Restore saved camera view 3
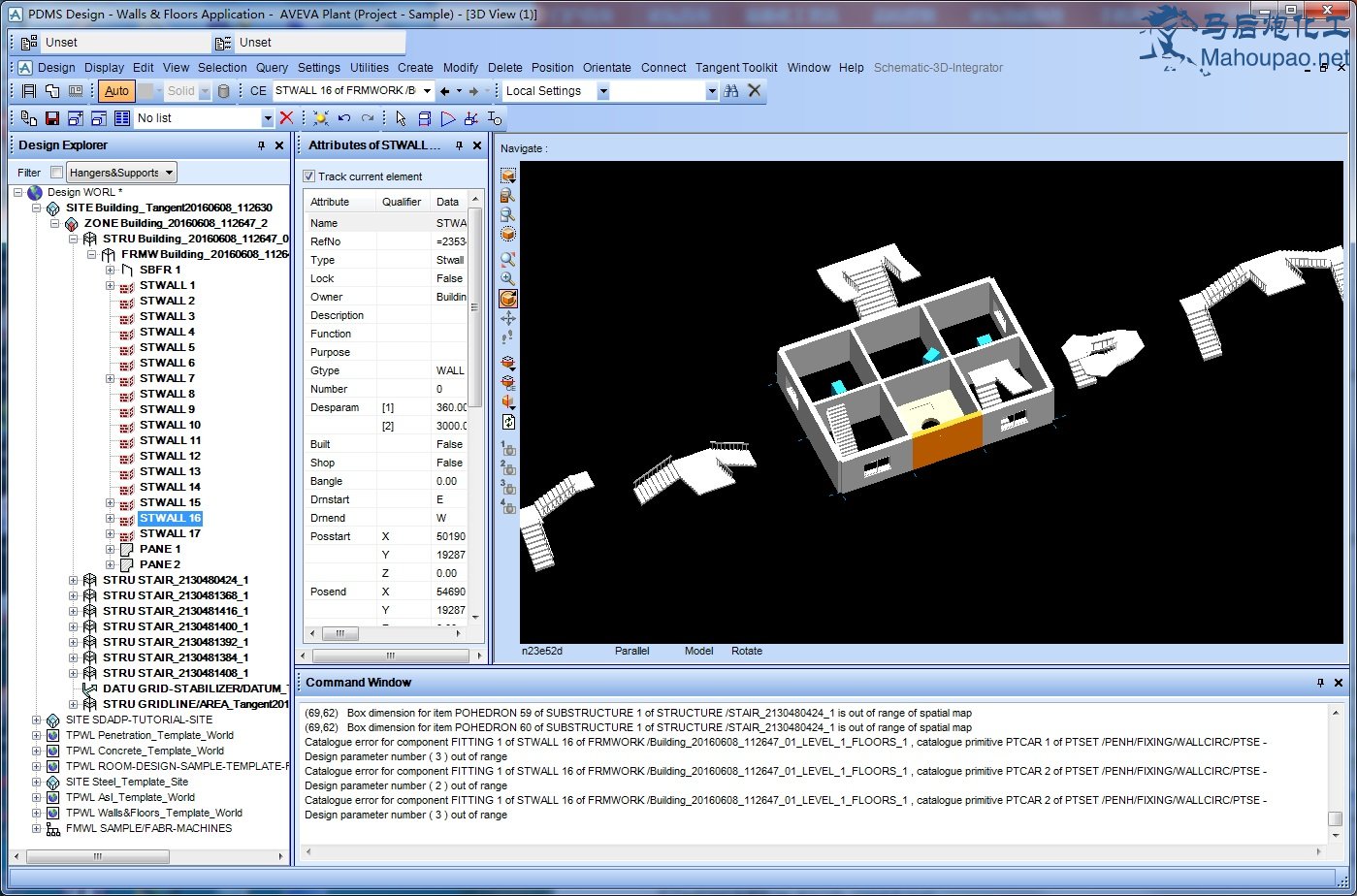Screen dimensions: 1357x896 click(x=508, y=487)
